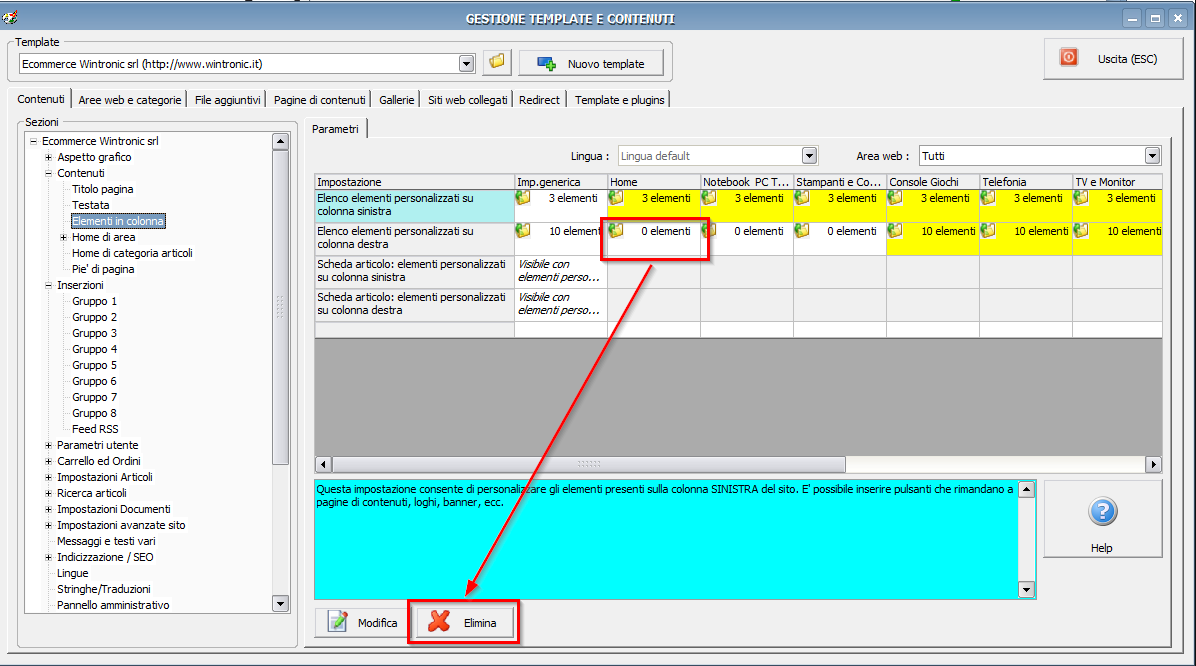Collapse the Ecommerce Wintronic srl tree node

pyautogui.click(x=34, y=141)
